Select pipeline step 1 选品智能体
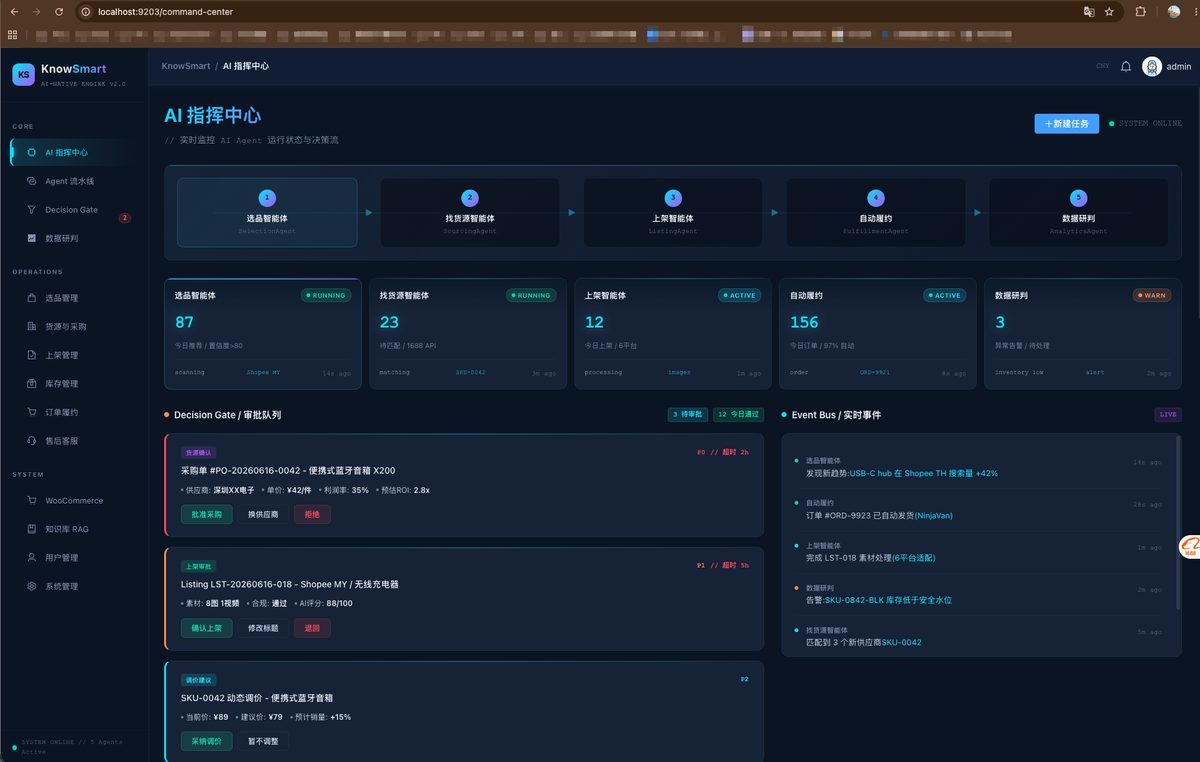 pyautogui.click(x=267, y=212)
